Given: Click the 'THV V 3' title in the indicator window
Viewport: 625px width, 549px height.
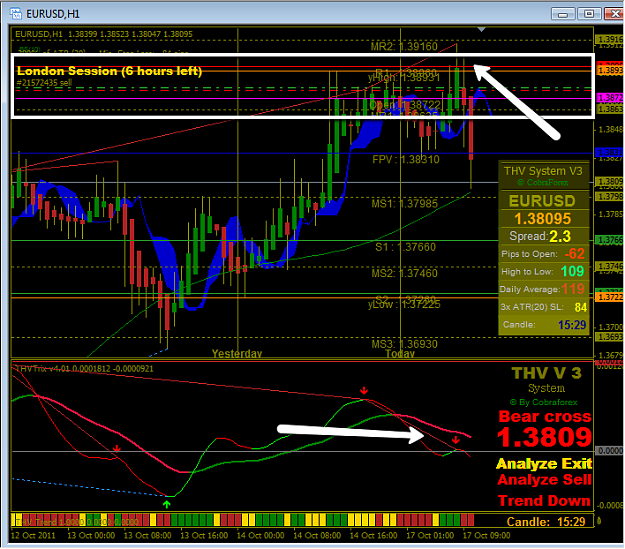Looking at the screenshot, I should 546,374.
